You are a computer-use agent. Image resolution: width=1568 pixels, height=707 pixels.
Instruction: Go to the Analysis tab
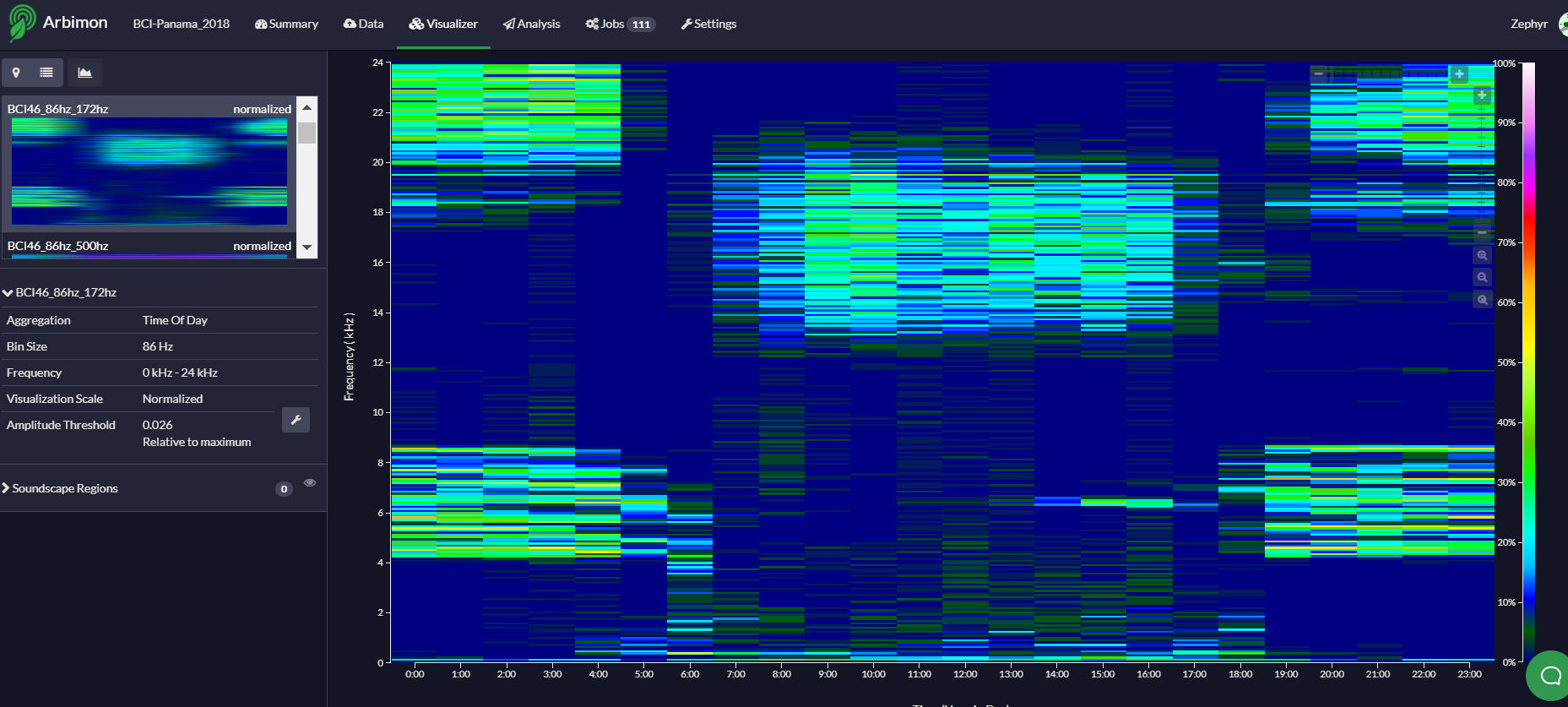point(531,24)
